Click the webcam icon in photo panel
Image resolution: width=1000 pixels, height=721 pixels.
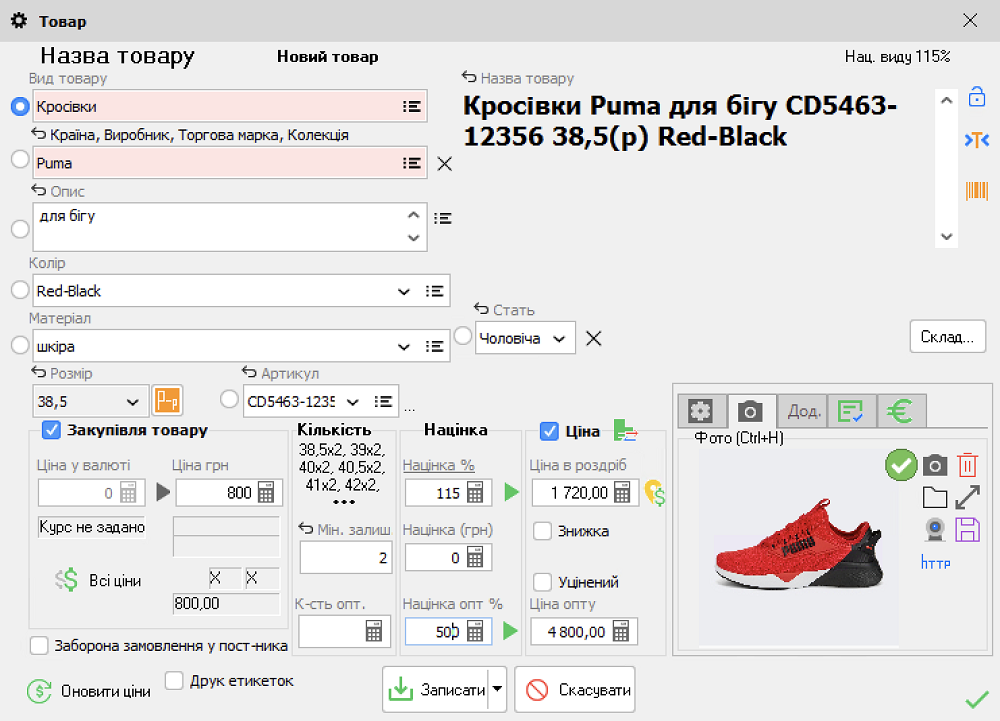pos(934,529)
